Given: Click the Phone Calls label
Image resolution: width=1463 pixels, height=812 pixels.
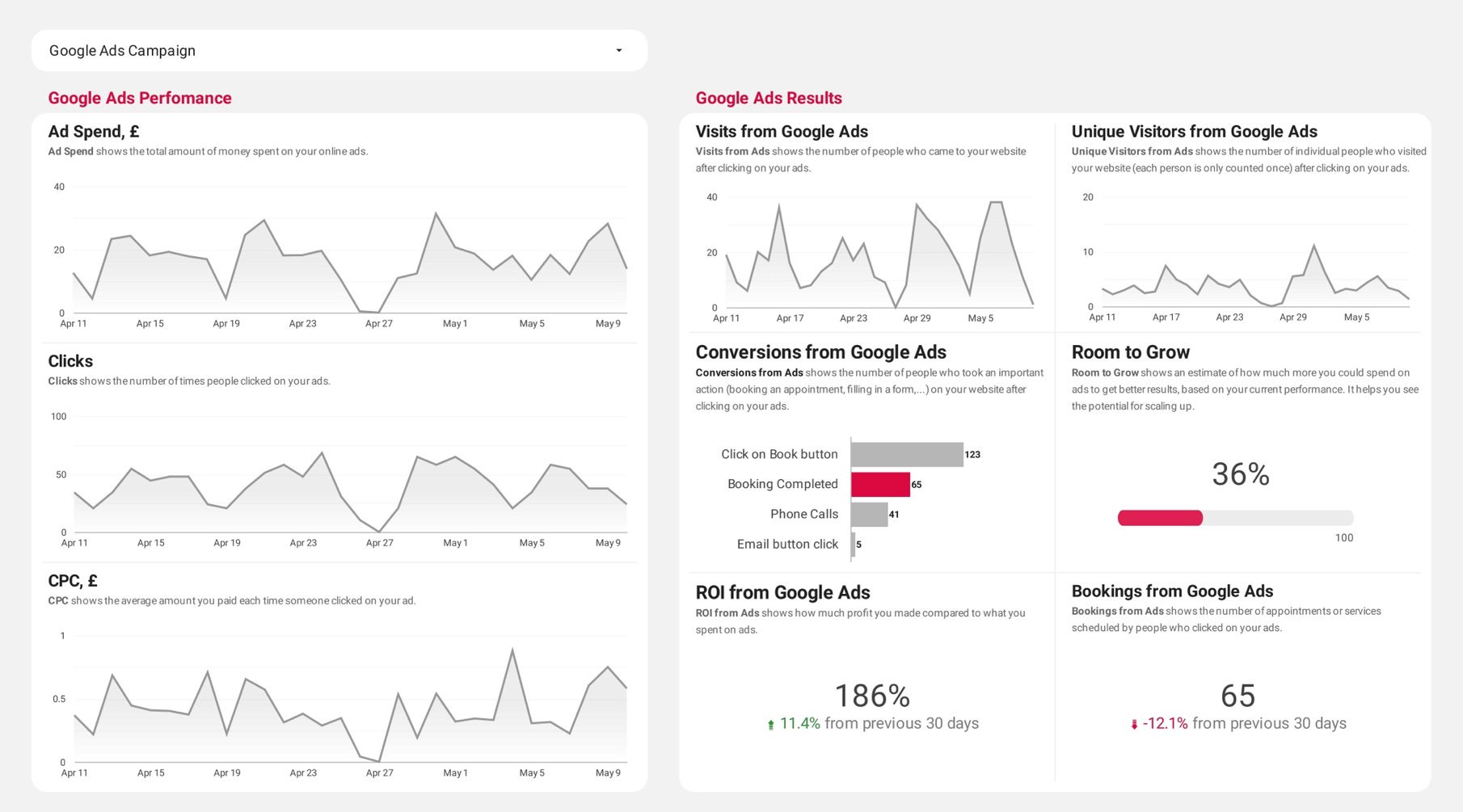Looking at the screenshot, I should (x=804, y=515).
